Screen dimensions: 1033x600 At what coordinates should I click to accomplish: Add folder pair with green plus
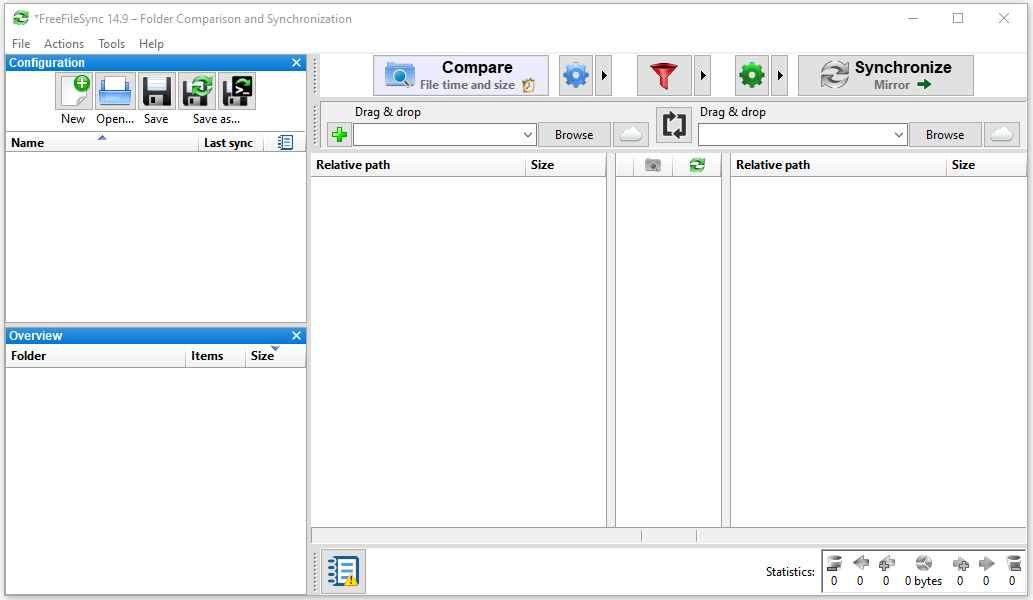coord(339,135)
